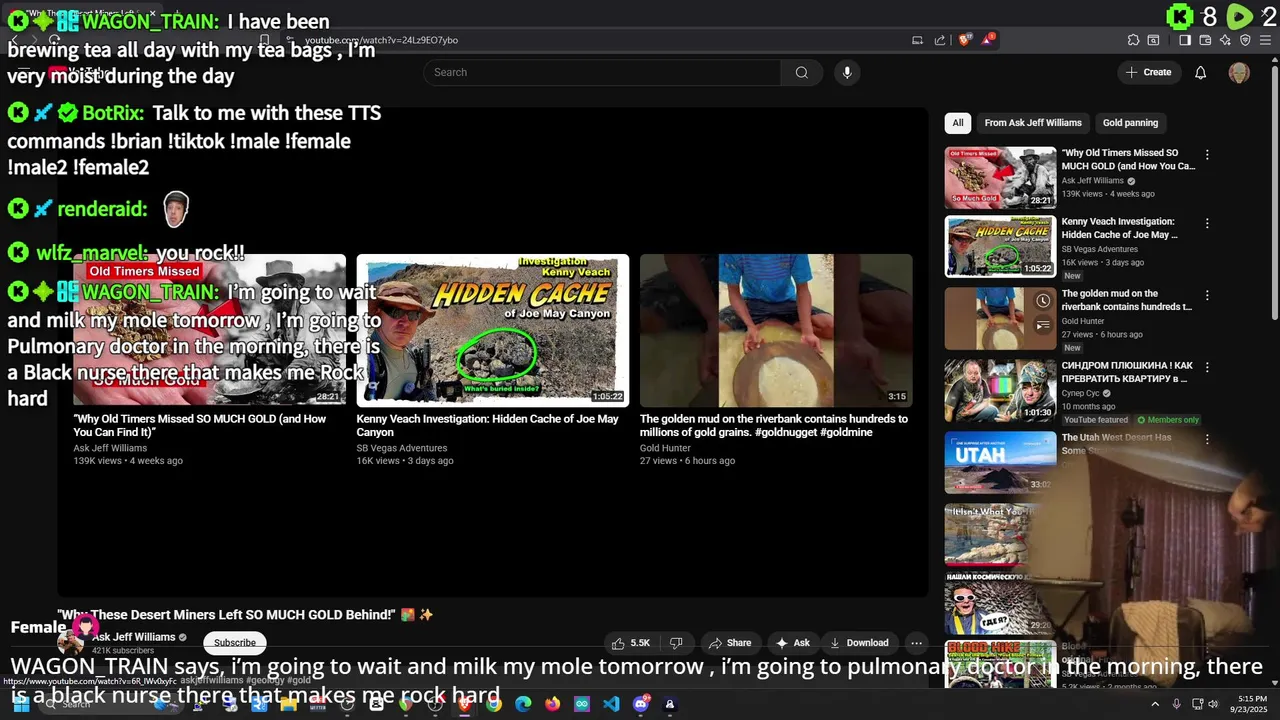The image size is (1280, 720).
Task: Open end-screen Kenny Veach Hidden Cache thumbnail
Action: click(493, 330)
